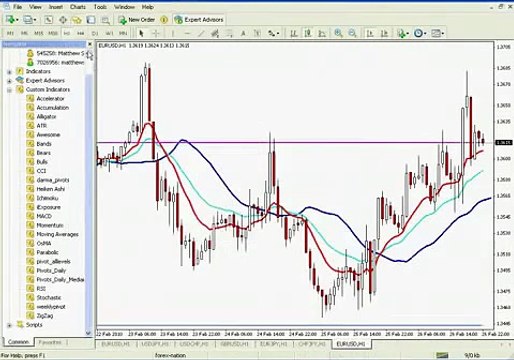Screen dimensions: 514x360
Task: Select the Crosshair tool
Action: [x=155, y=33]
